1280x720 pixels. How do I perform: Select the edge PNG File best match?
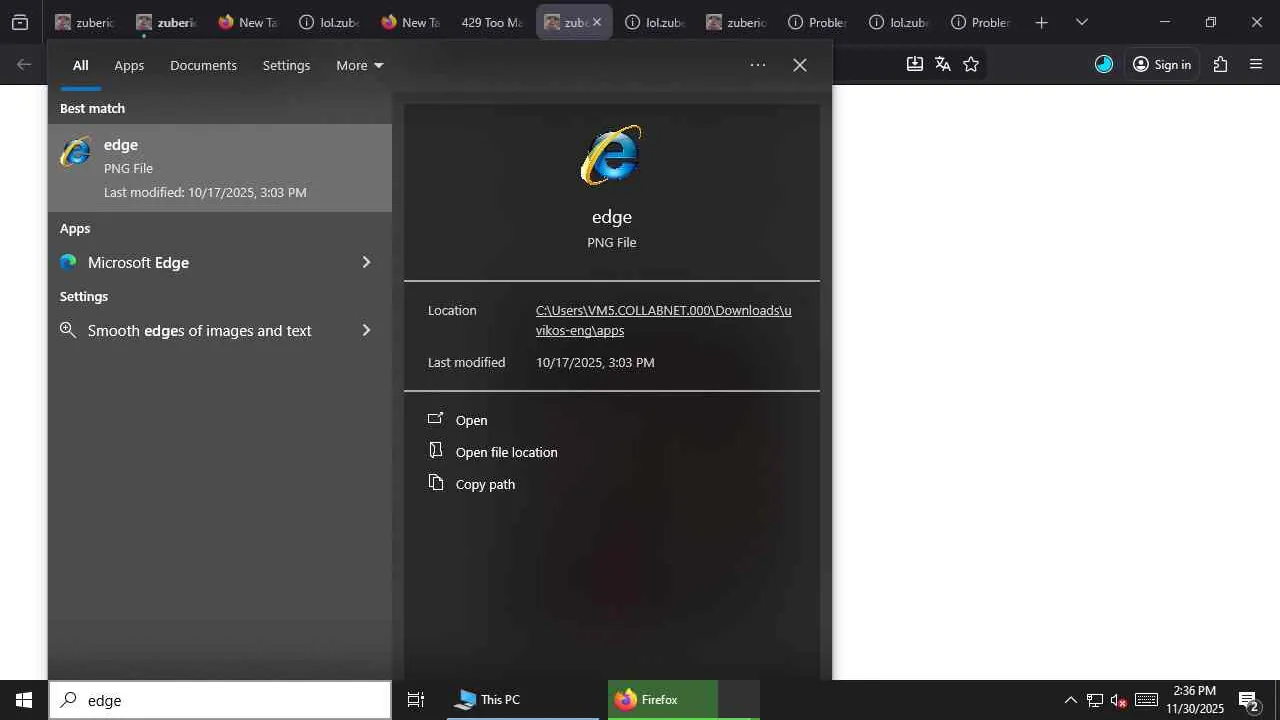220,168
